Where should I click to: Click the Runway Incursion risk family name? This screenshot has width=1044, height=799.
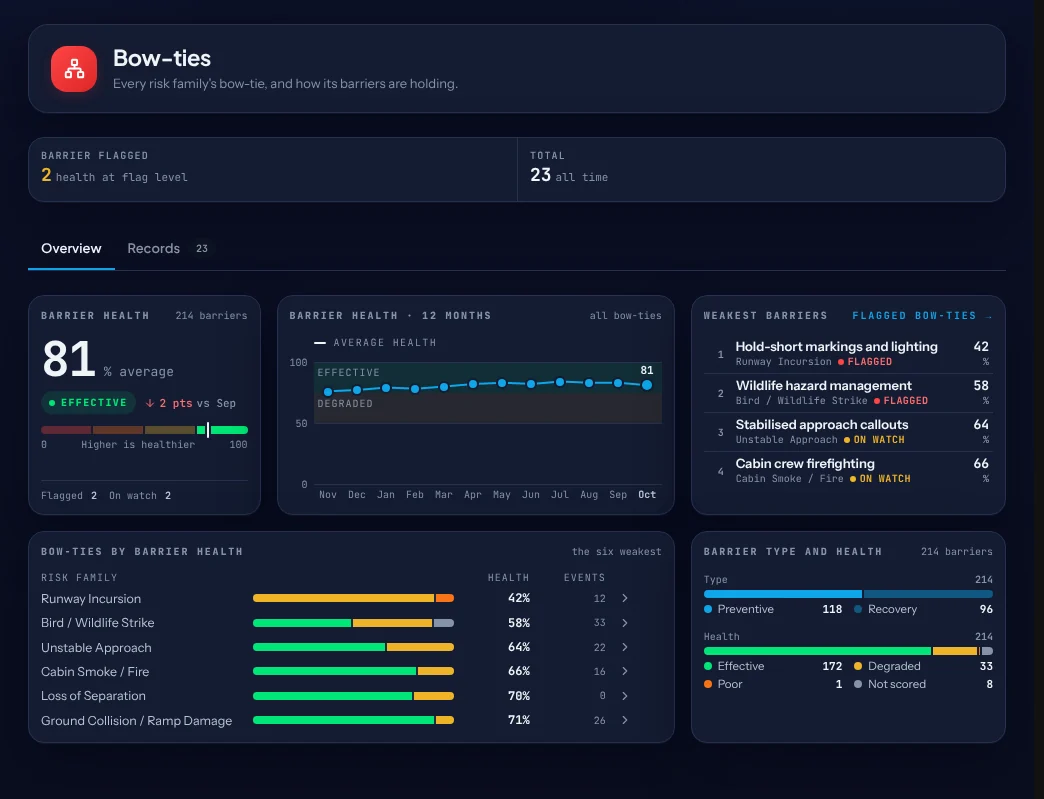[91, 599]
